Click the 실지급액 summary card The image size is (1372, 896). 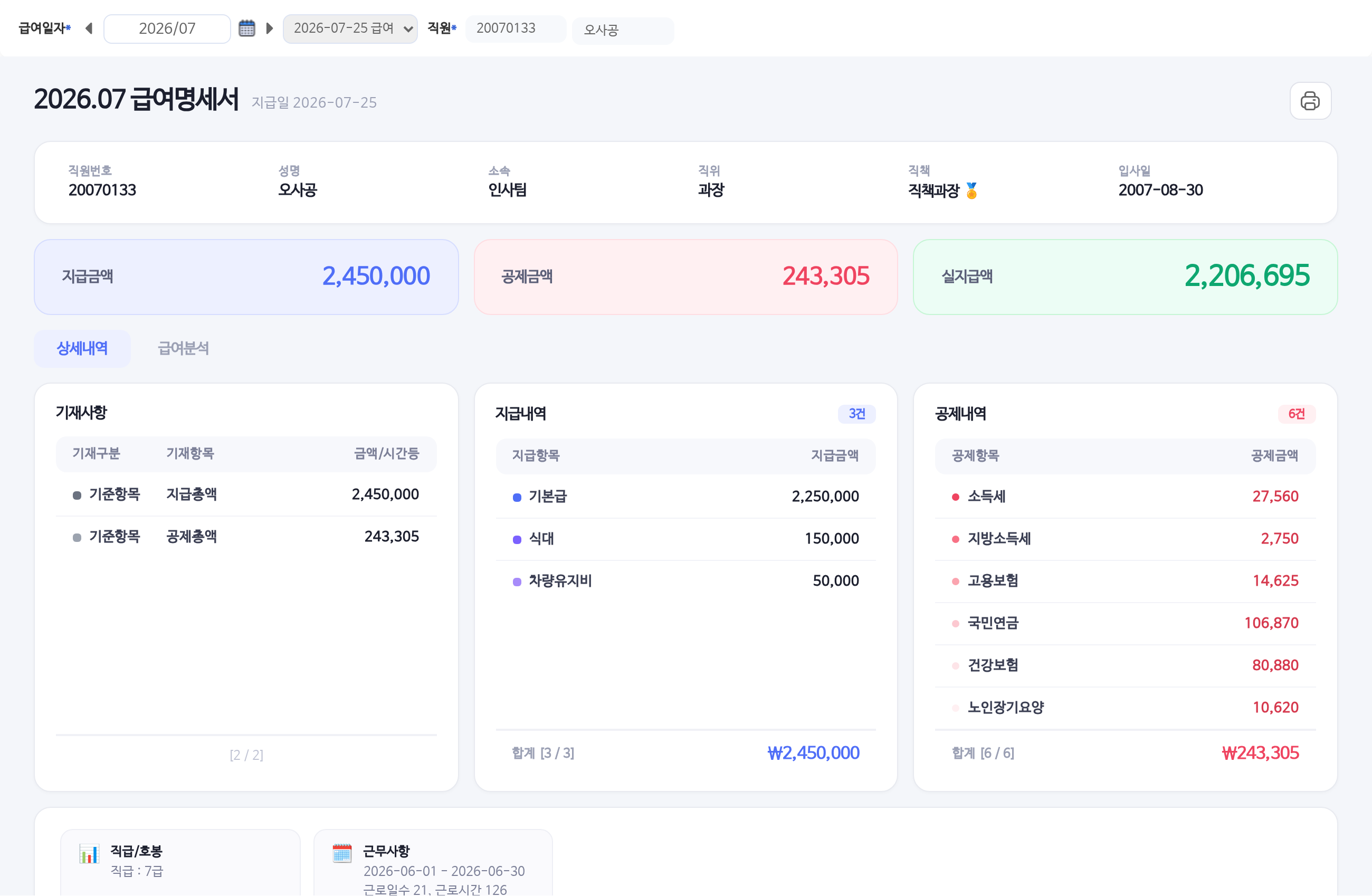point(1125,277)
